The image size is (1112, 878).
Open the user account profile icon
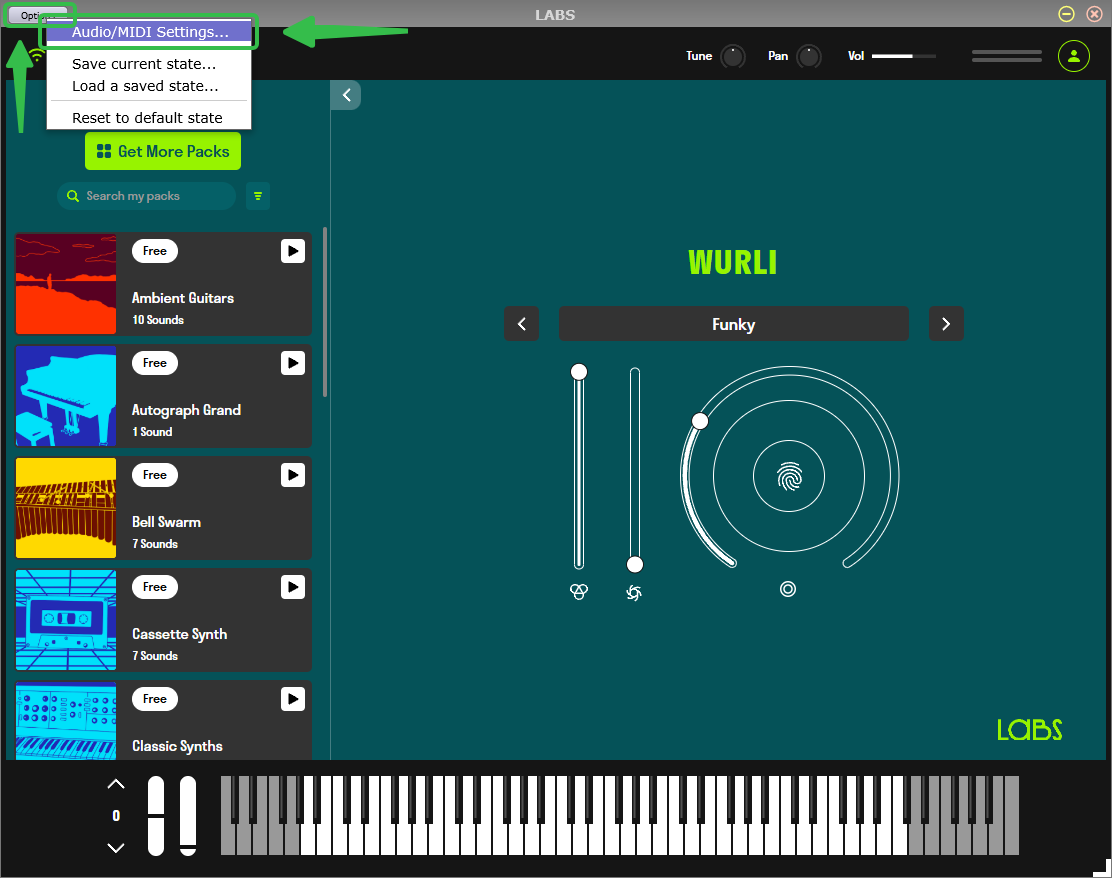1074,56
